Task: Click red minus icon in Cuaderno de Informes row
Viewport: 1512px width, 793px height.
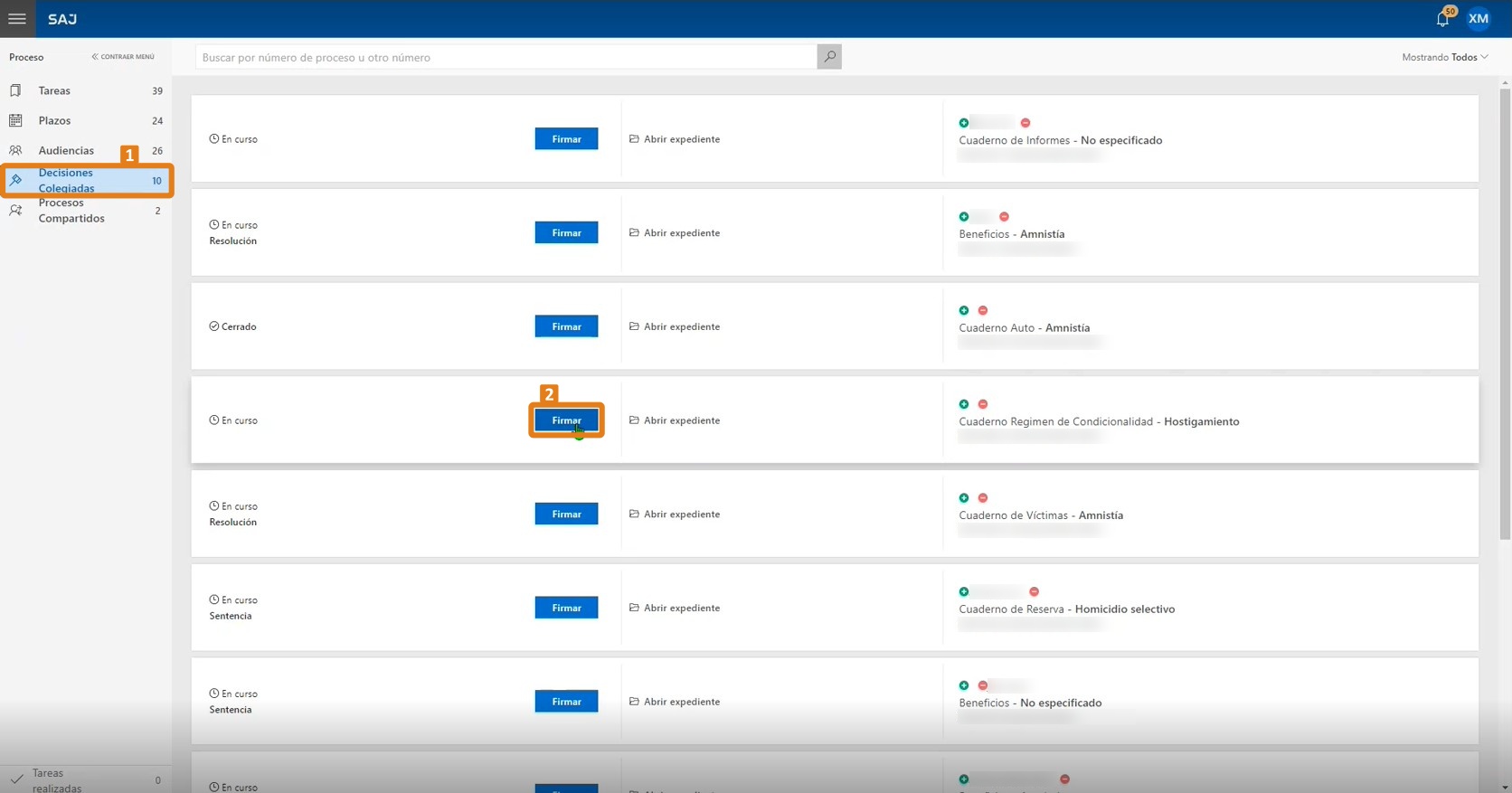Action: (x=1025, y=123)
